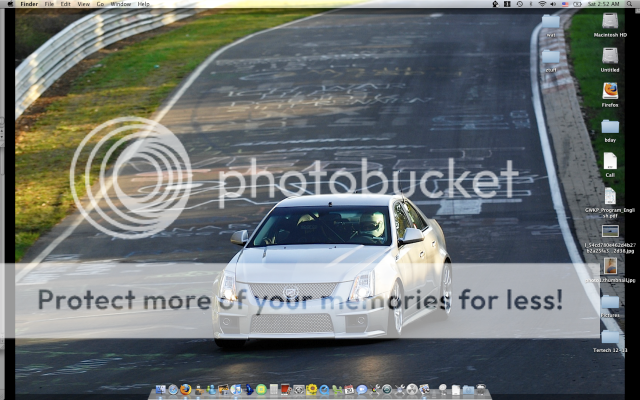Open the View menu

coord(83,4)
